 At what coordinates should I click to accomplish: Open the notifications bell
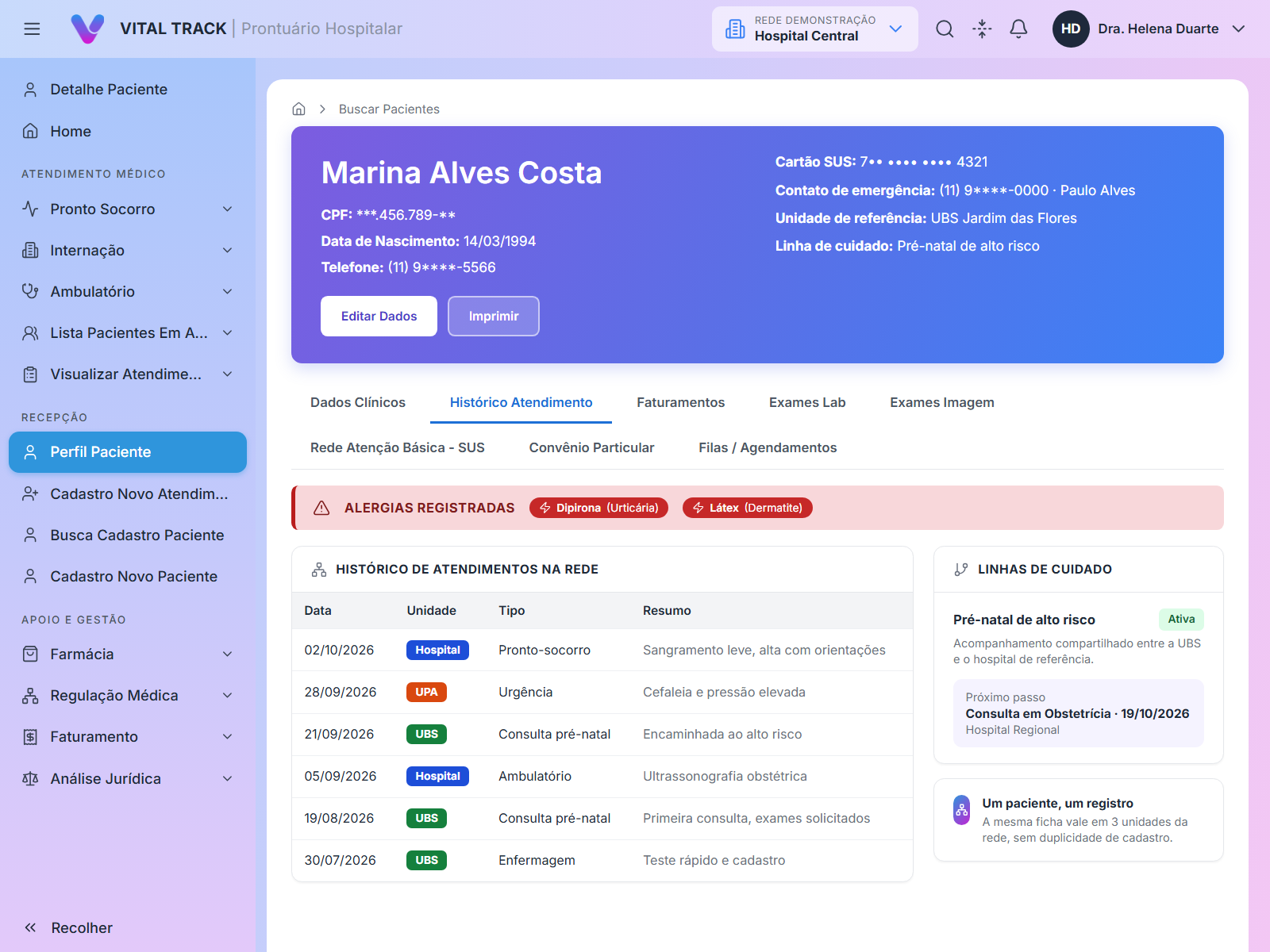tap(1018, 29)
